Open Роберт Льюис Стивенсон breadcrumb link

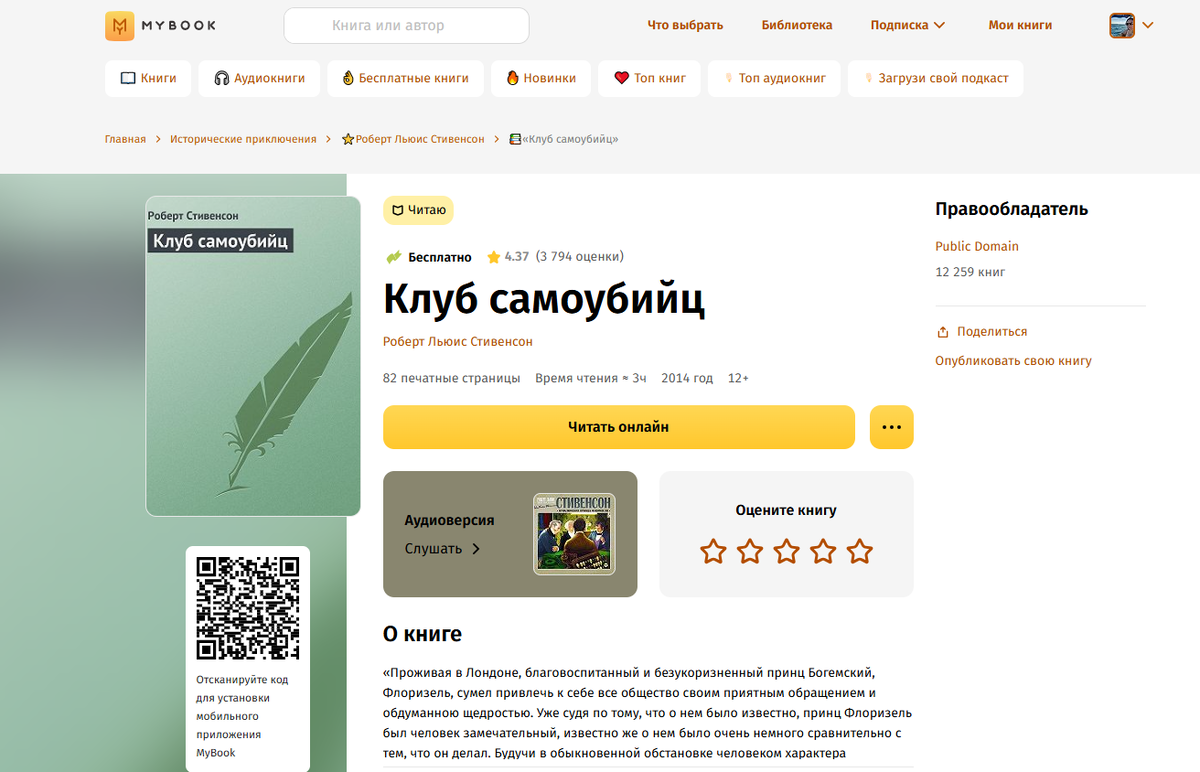click(413, 139)
